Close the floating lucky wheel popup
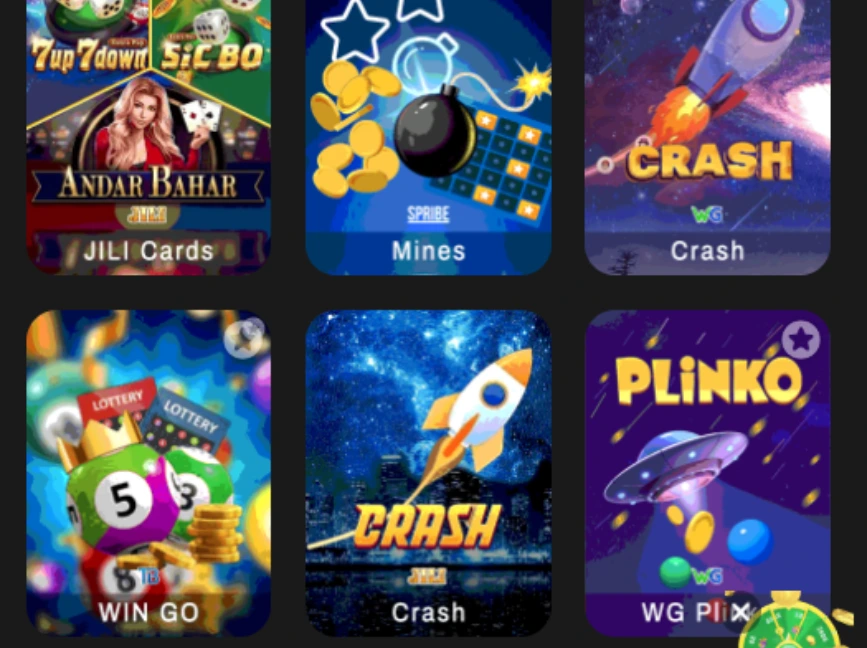 [740, 612]
